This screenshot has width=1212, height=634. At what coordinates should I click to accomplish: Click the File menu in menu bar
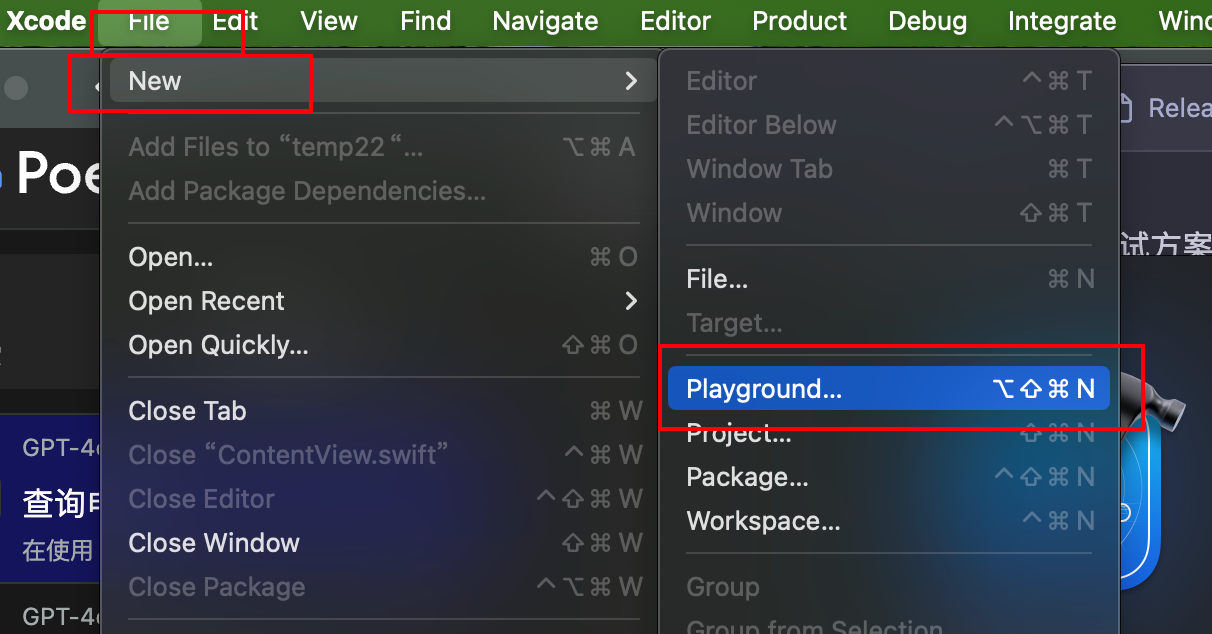click(x=149, y=21)
